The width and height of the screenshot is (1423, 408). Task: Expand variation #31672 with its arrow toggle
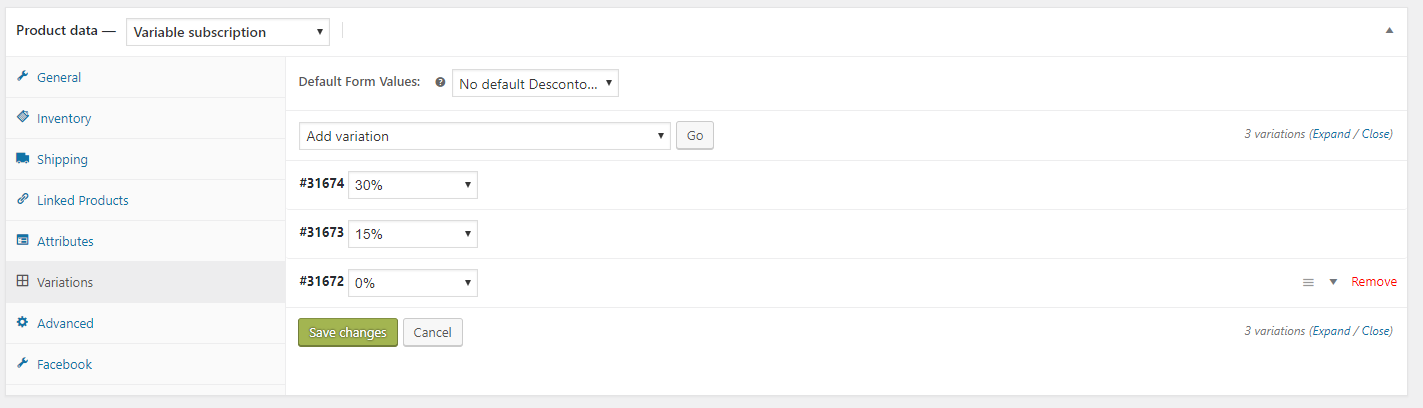[1333, 282]
